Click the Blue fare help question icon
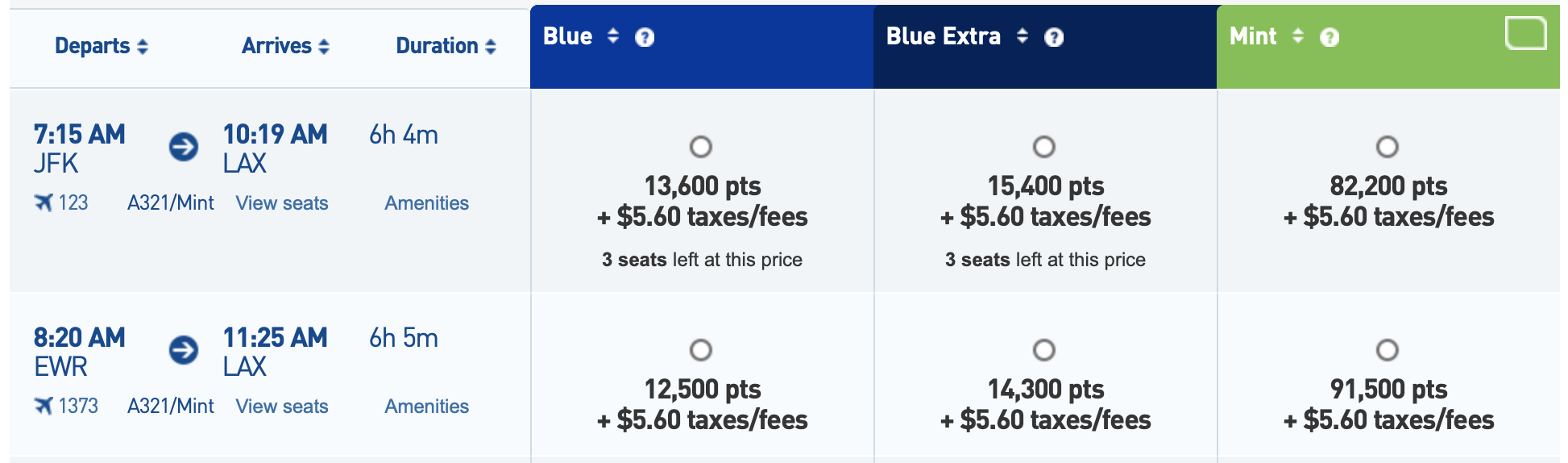The height and width of the screenshot is (463, 1568). coord(645,37)
